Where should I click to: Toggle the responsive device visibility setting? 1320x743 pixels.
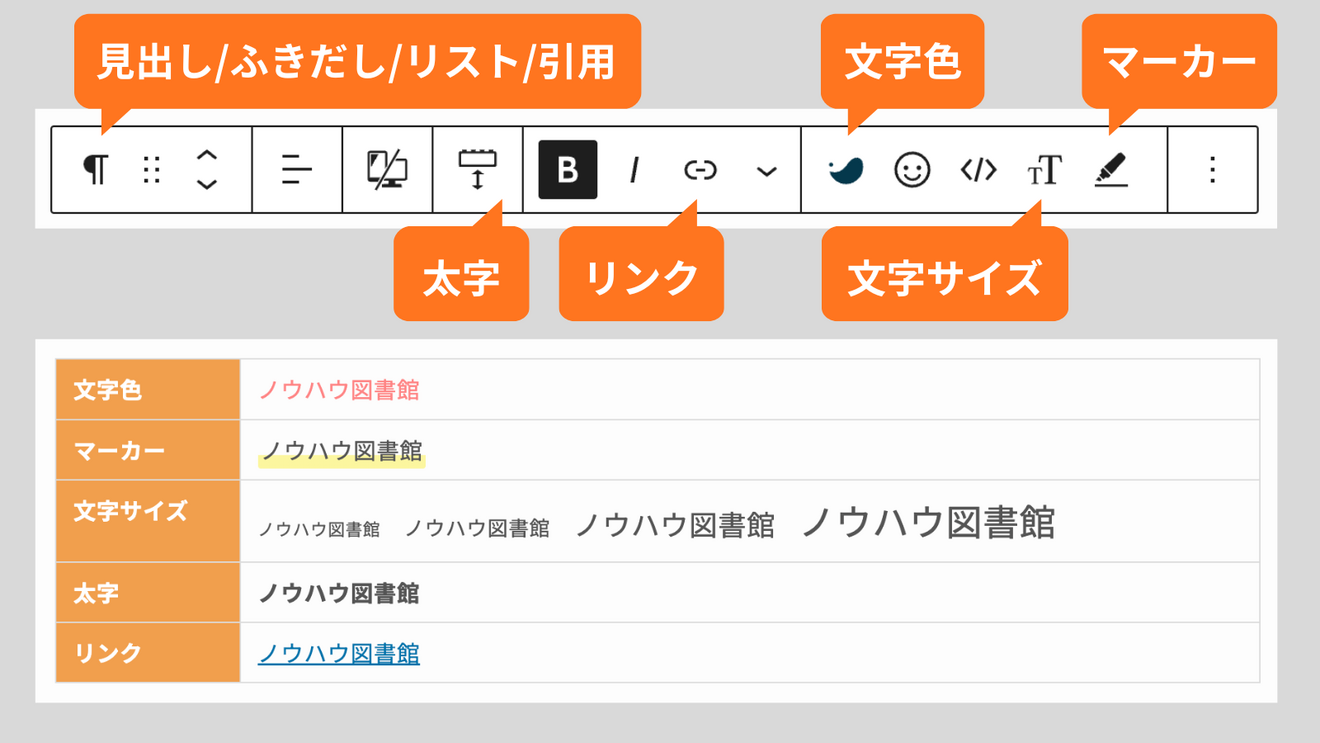388,170
